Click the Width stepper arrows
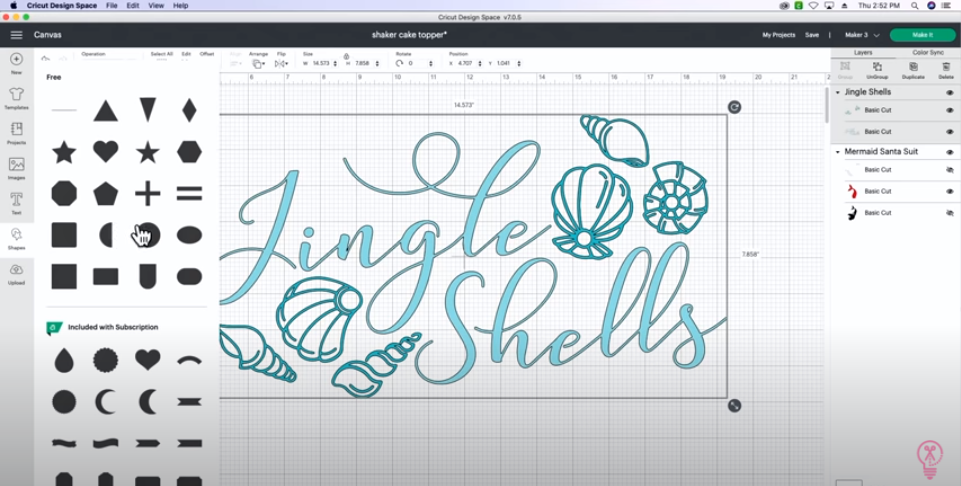 [x=335, y=64]
